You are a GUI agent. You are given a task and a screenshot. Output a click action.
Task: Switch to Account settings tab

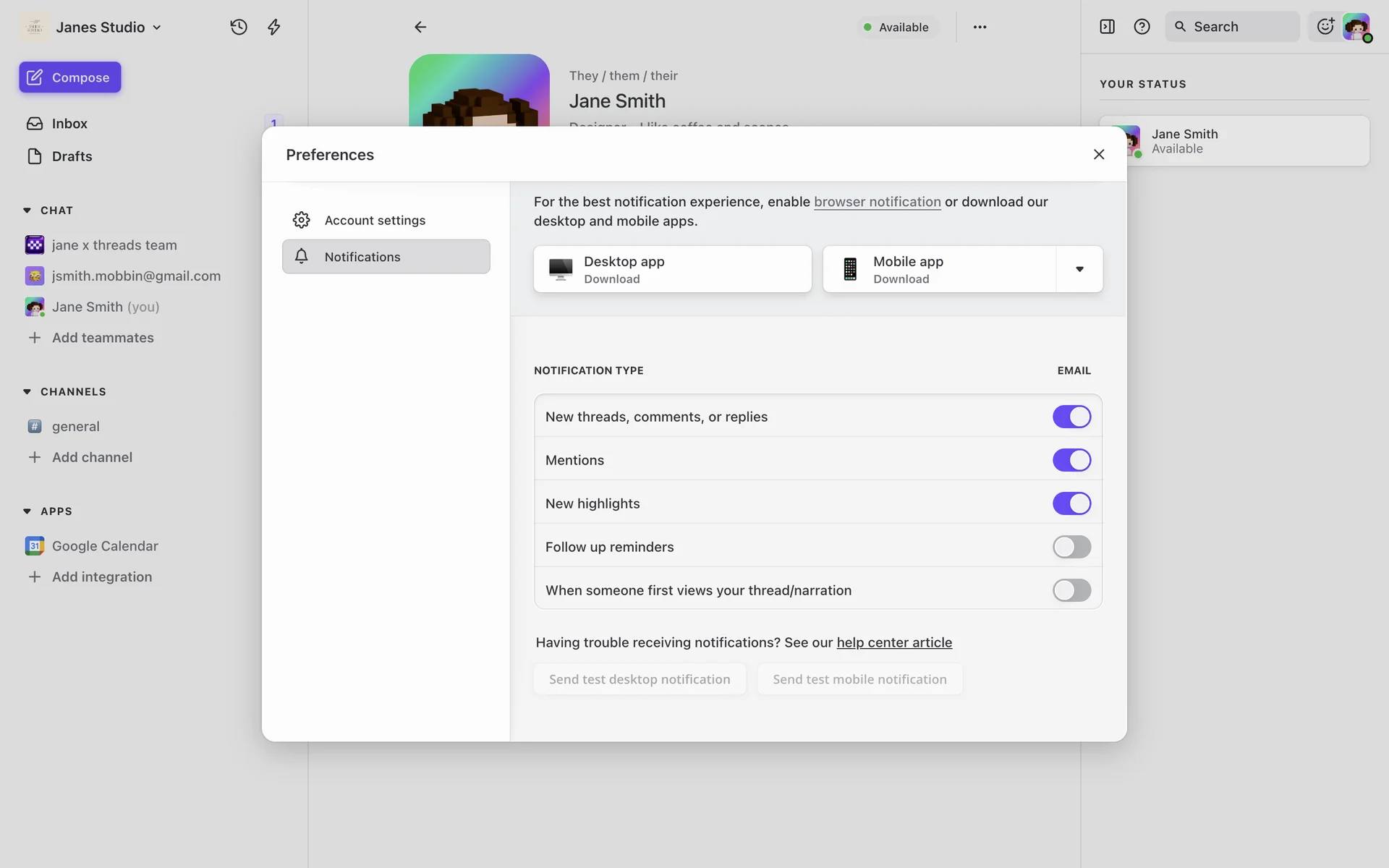(x=375, y=220)
